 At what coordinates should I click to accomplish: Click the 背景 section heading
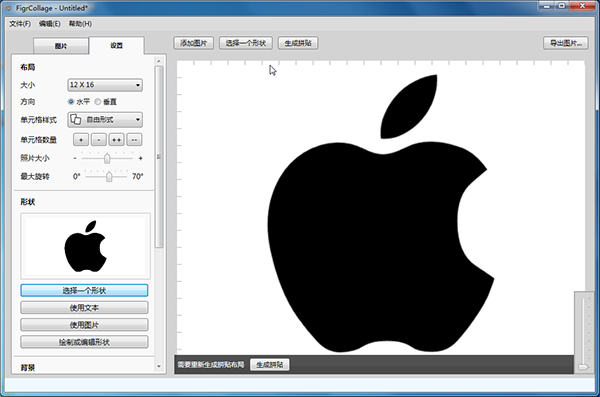(28, 368)
